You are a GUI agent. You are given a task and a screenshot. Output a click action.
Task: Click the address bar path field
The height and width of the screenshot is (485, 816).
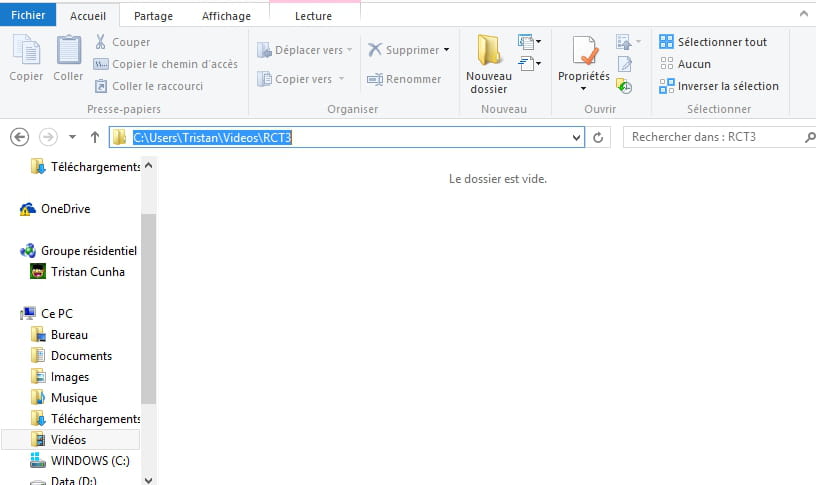click(347, 137)
